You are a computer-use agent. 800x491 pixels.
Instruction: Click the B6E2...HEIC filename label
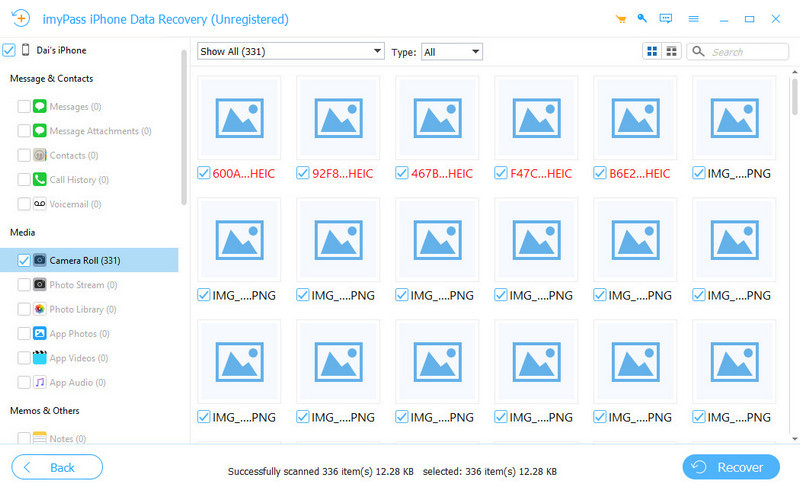[639, 174]
